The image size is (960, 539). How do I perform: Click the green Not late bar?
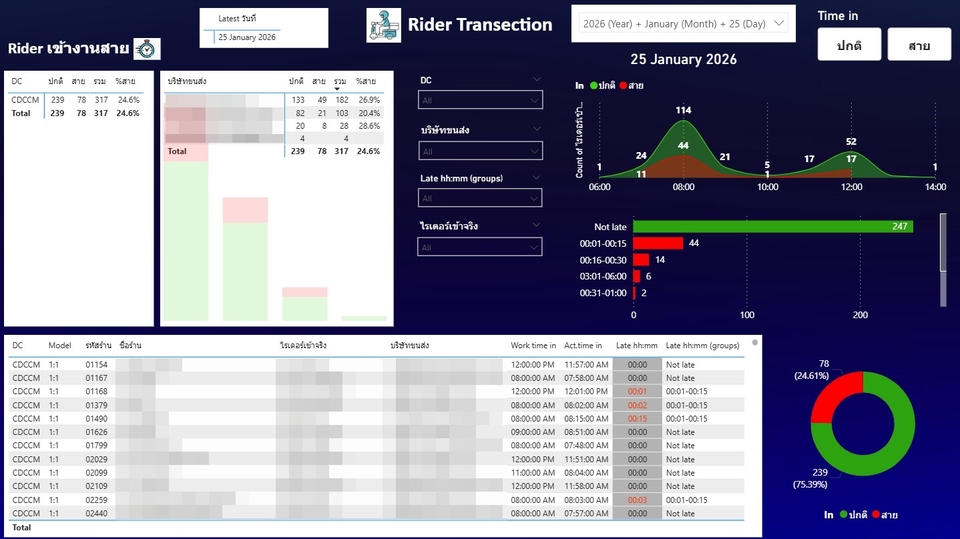(x=770, y=227)
